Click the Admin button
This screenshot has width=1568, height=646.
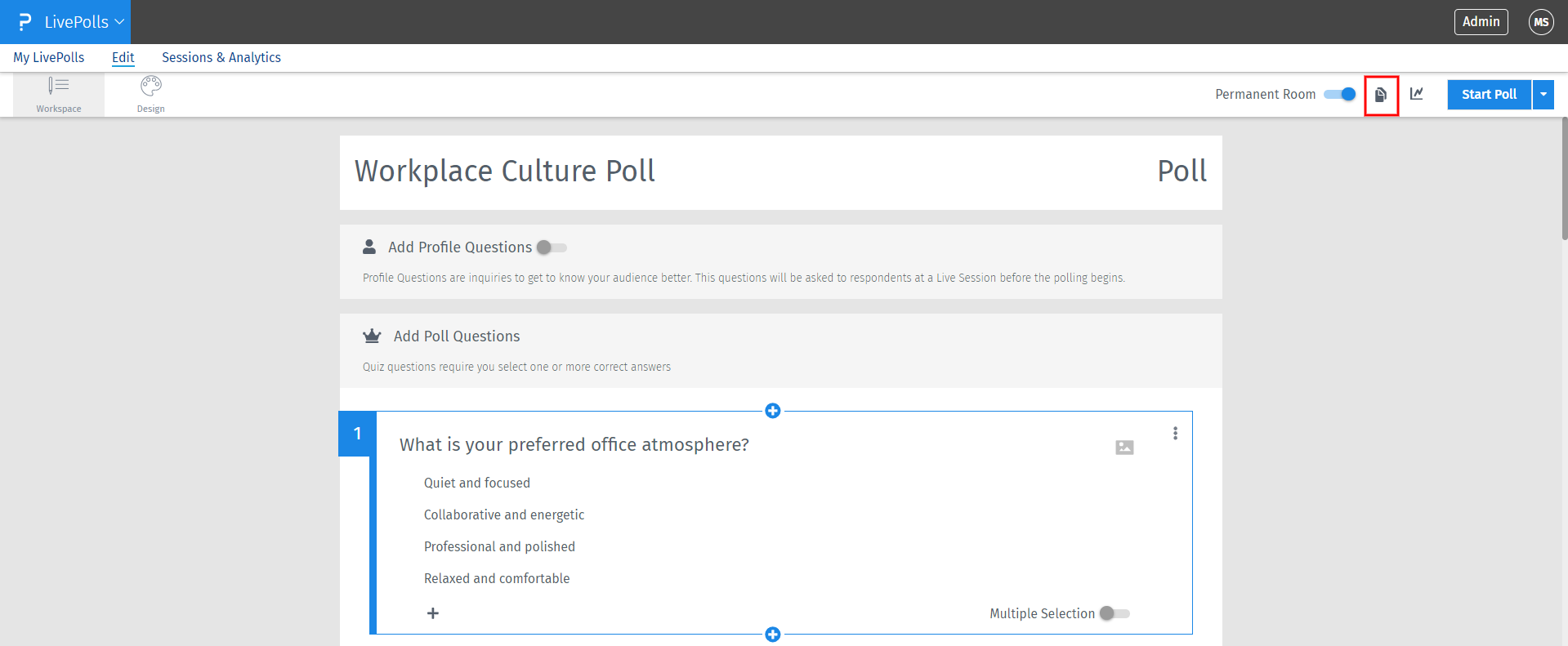1481,22
